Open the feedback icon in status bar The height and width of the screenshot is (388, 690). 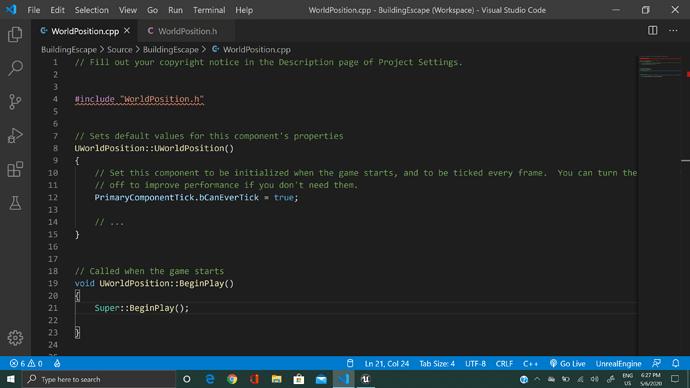tap(656, 363)
